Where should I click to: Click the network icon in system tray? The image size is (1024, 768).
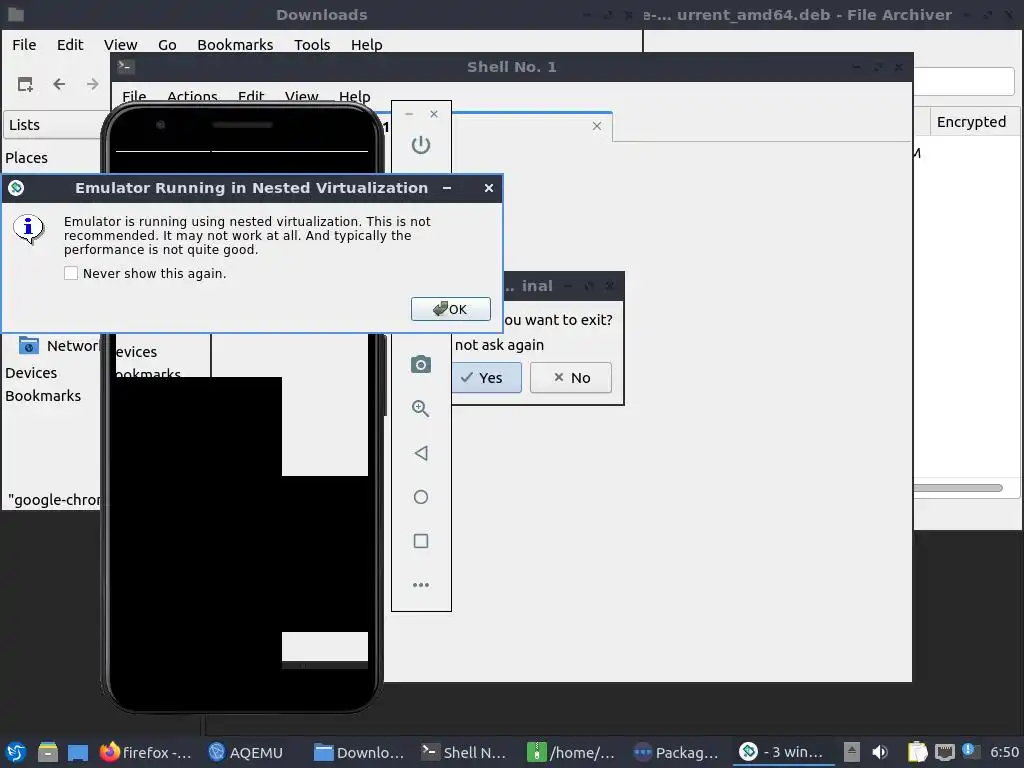[x=944, y=752]
